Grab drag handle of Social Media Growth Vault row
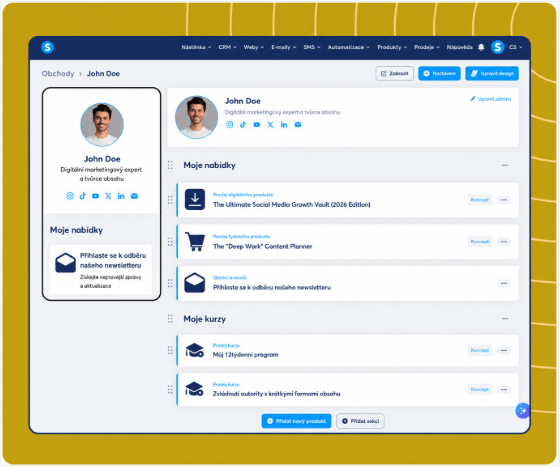This screenshot has height=467, width=560. click(x=170, y=200)
